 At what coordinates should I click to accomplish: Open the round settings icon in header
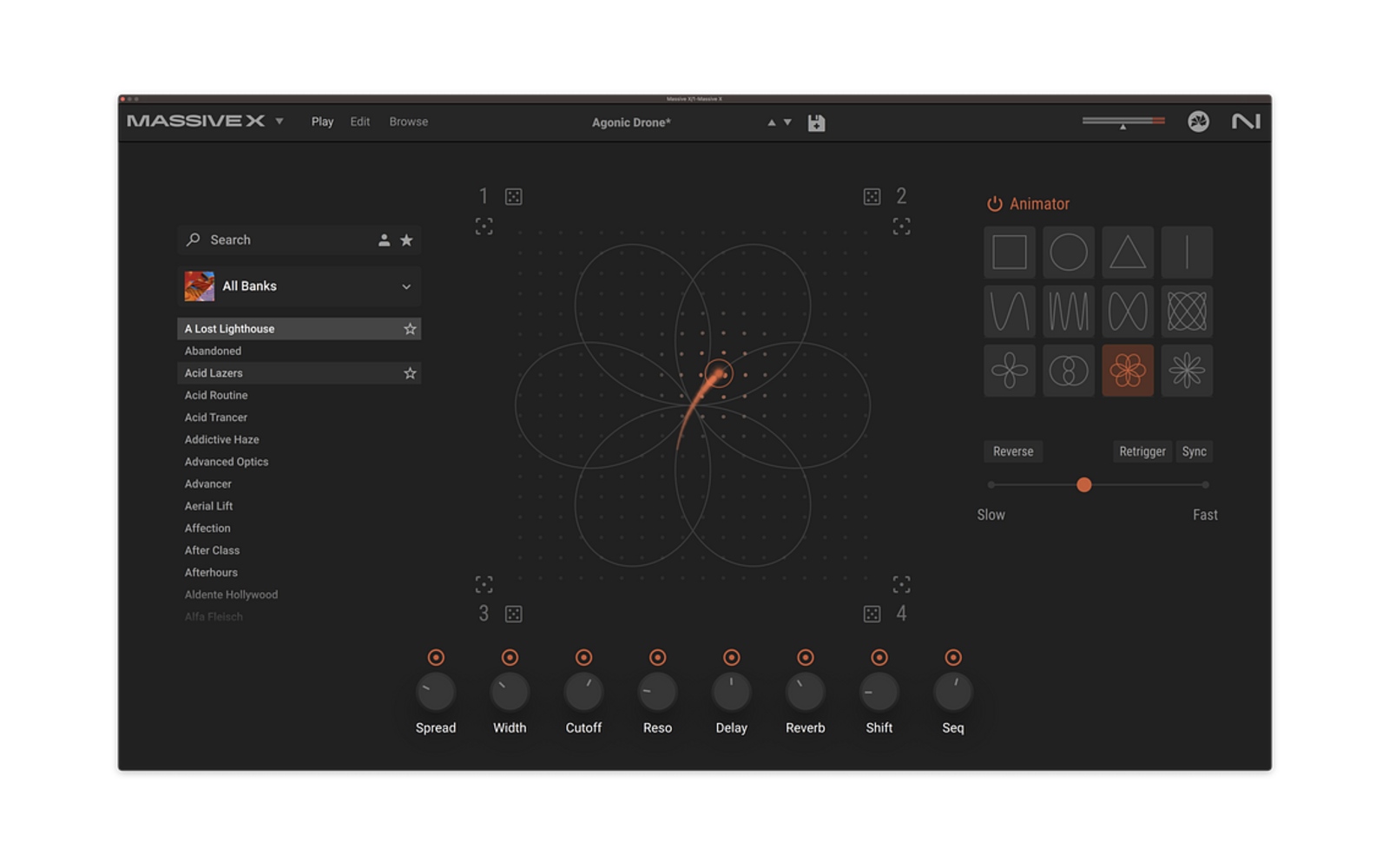pyautogui.click(x=1199, y=122)
